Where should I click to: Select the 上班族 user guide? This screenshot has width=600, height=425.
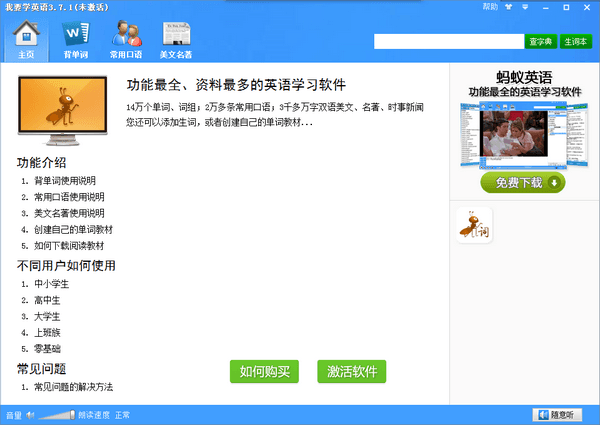click(47, 332)
